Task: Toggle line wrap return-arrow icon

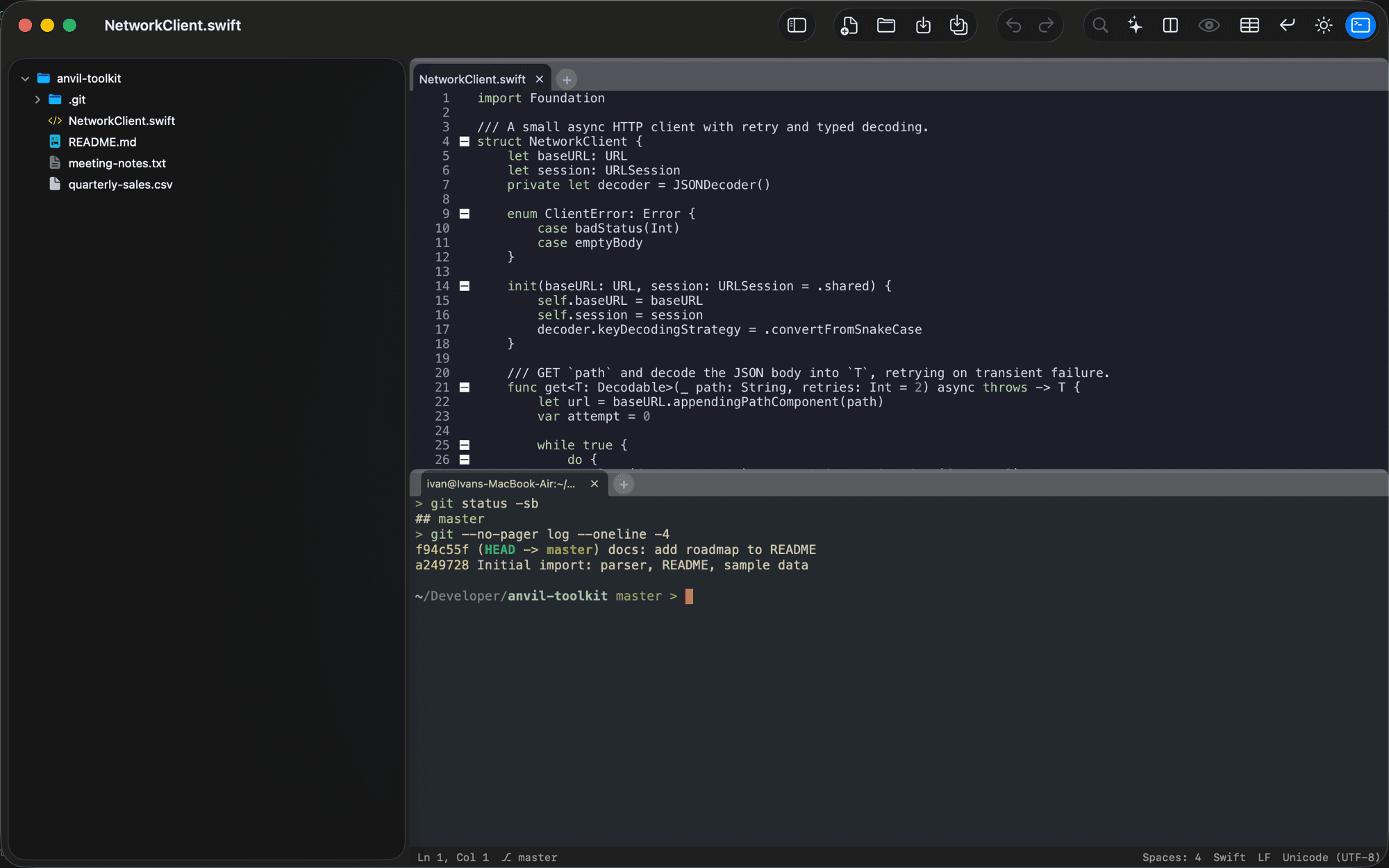Action: (1287, 26)
